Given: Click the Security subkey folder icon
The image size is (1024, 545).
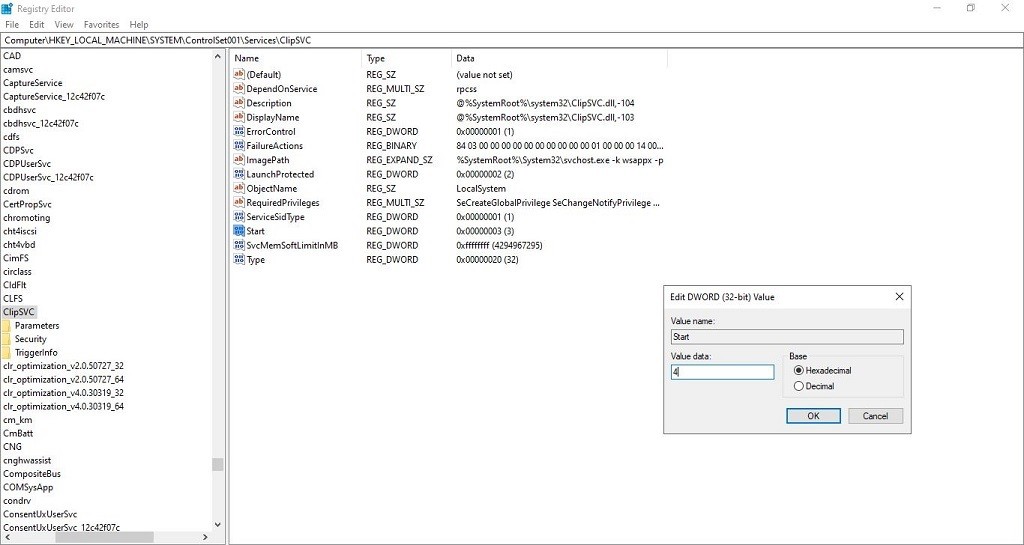Looking at the screenshot, I should pos(7,339).
